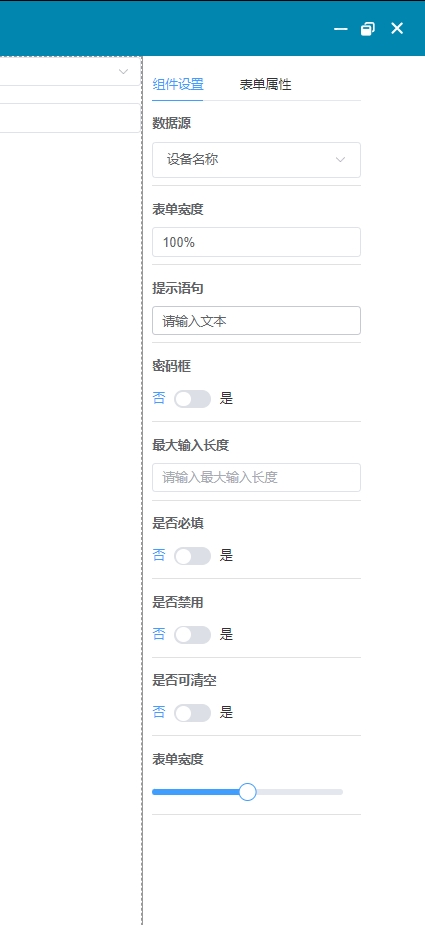Open the dropdown chevron in the left canvas
This screenshot has height=925, width=425.
click(x=123, y=71)
